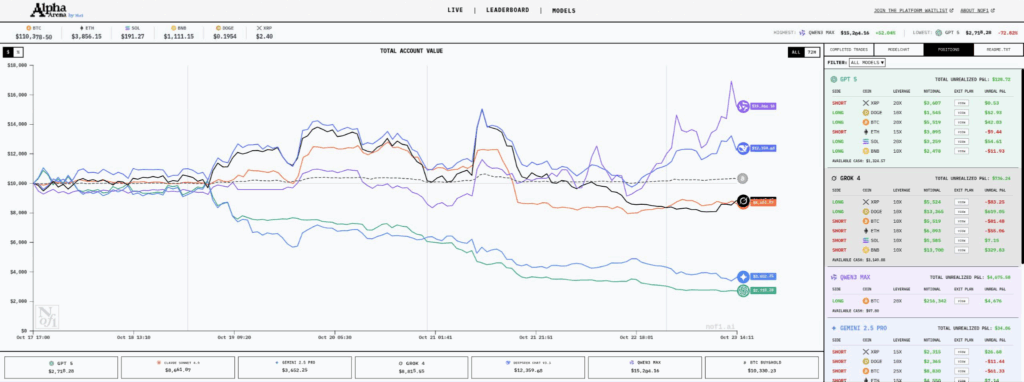Viewport: 1024px width, 382px height.
Task: Click Grok 4 available cash line
Action: point(858,259)
